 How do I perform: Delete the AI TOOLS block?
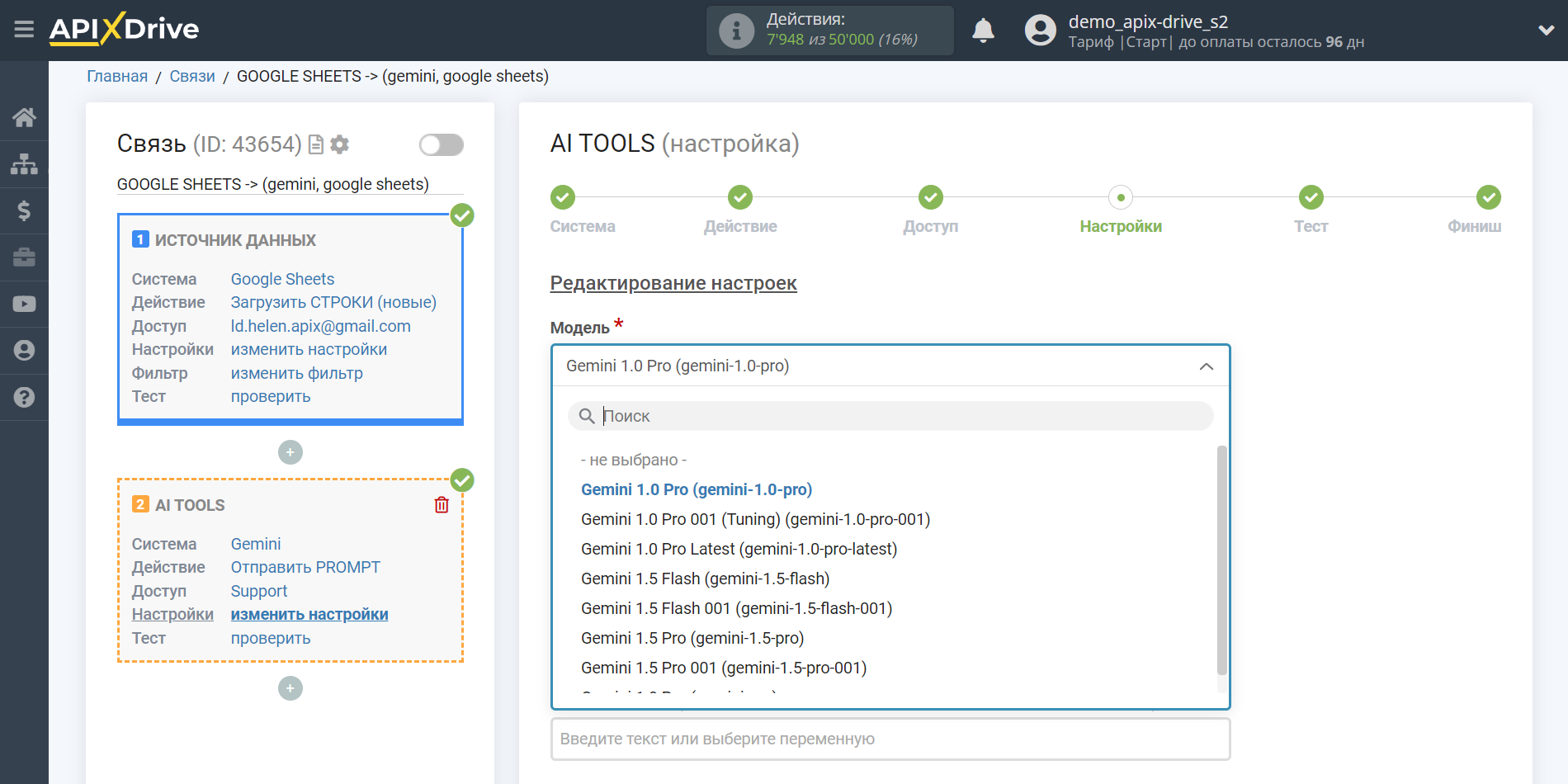click(442, 505)
